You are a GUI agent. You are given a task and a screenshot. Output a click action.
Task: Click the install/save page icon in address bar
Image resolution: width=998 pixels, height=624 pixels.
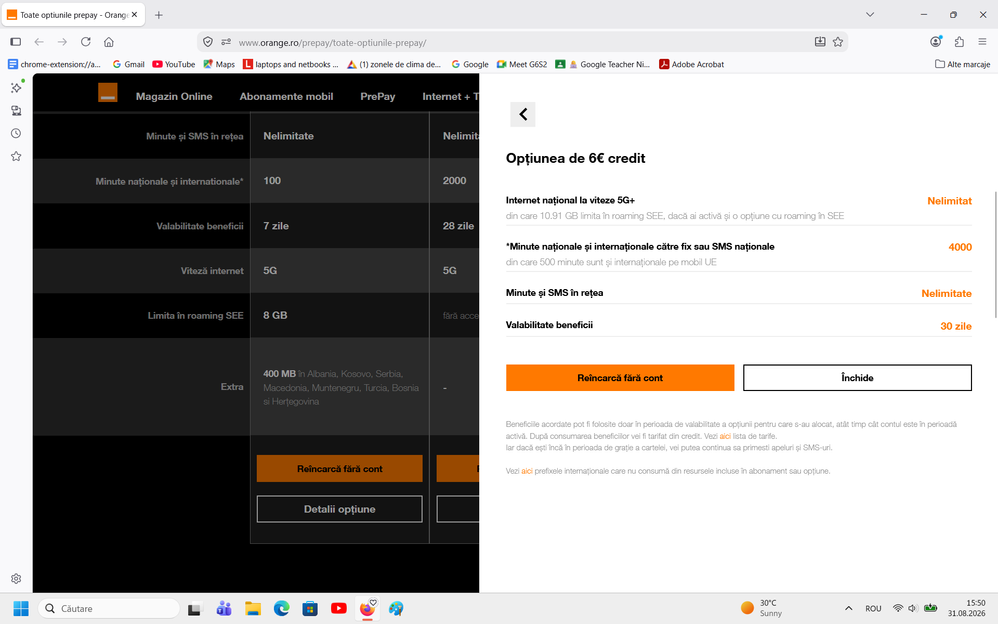(x=820, y=42)
